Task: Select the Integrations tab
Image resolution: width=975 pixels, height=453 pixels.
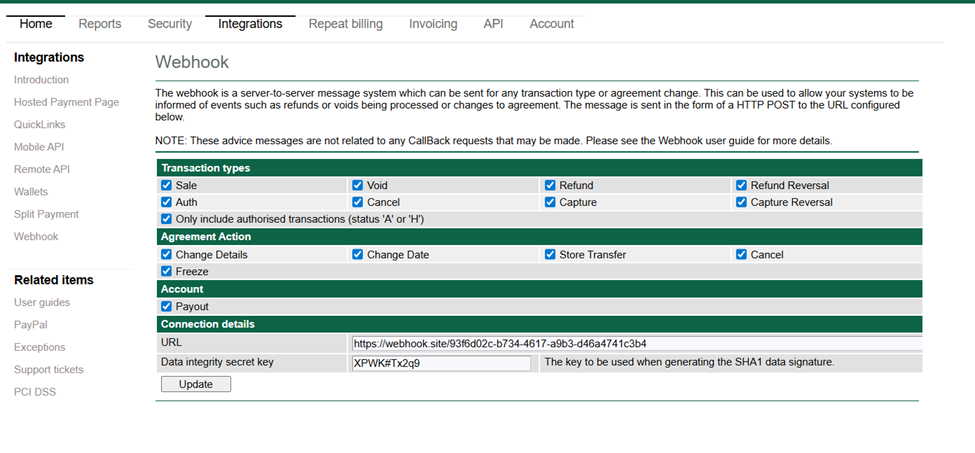Action: tap(250, 24)
